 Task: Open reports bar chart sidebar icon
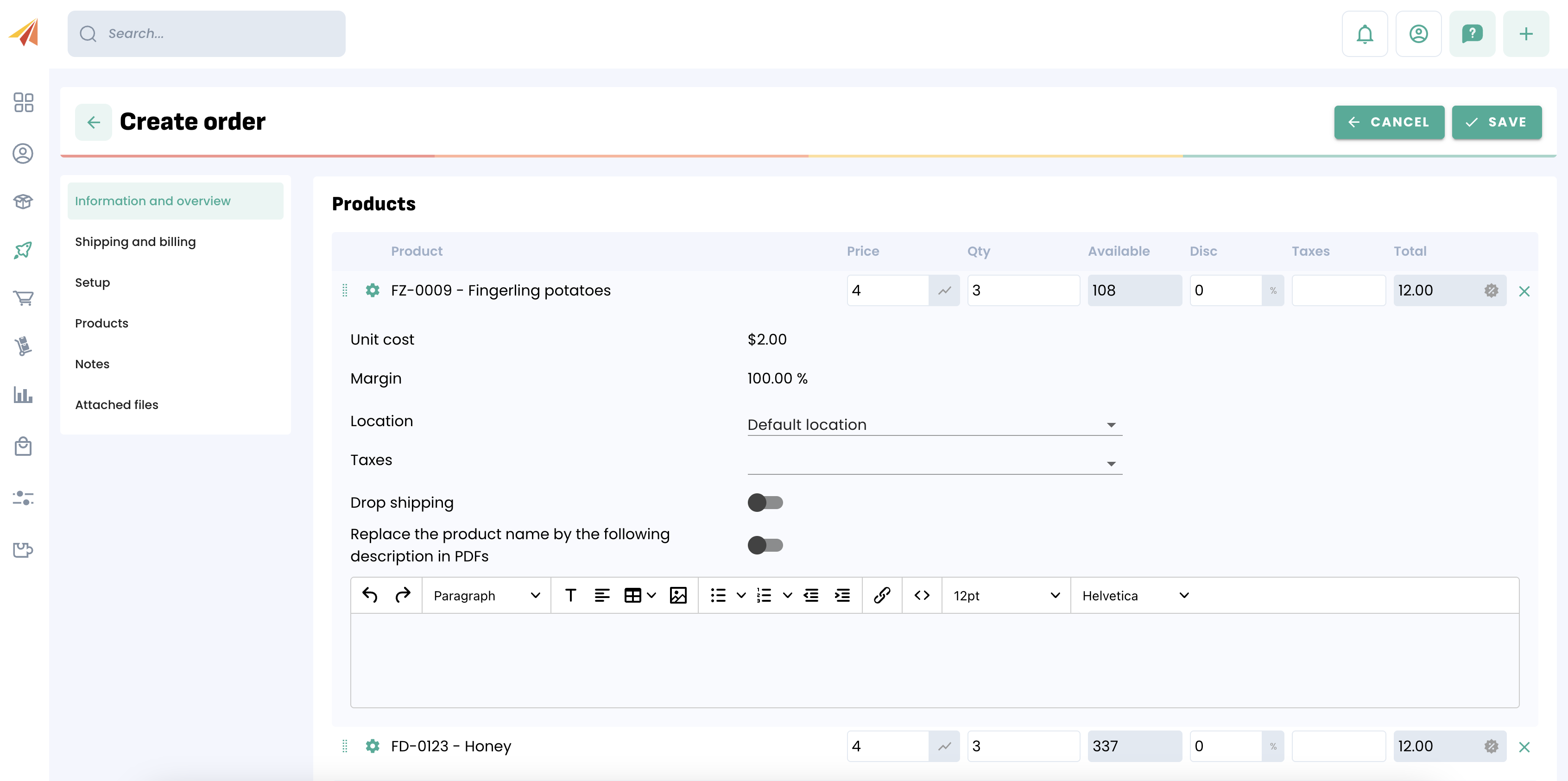pyautogui.click(x=23, y=395)
